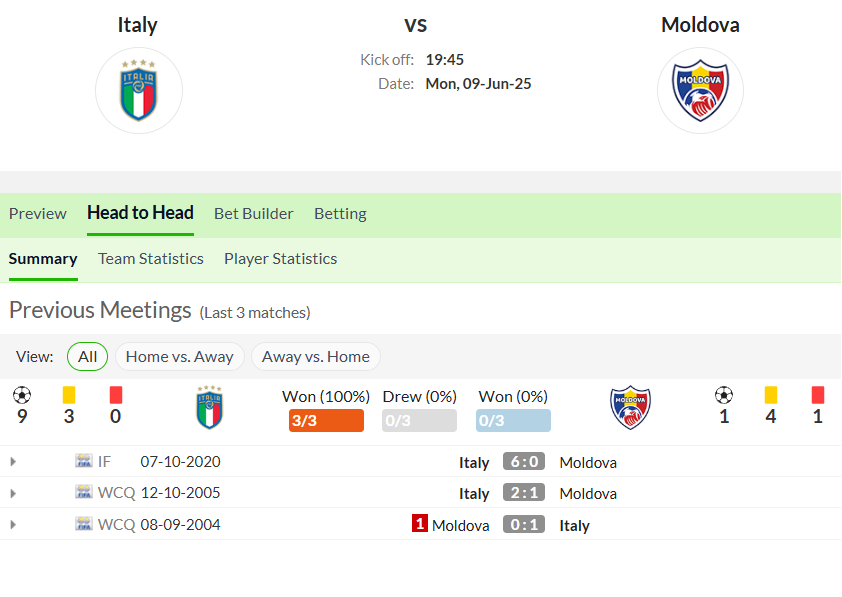Select the All view filter
The width and height of the screenshot is (842, 597).
(88, 356)
